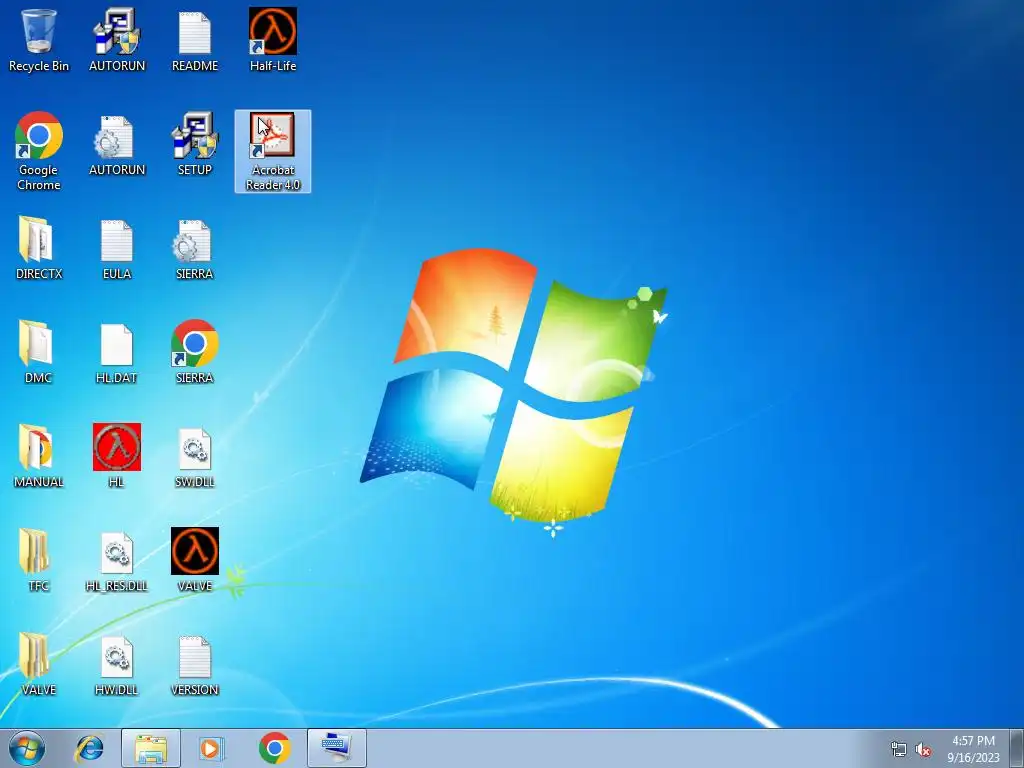
Task: Select the SW.DLL file icon
Action: (195, 456)
